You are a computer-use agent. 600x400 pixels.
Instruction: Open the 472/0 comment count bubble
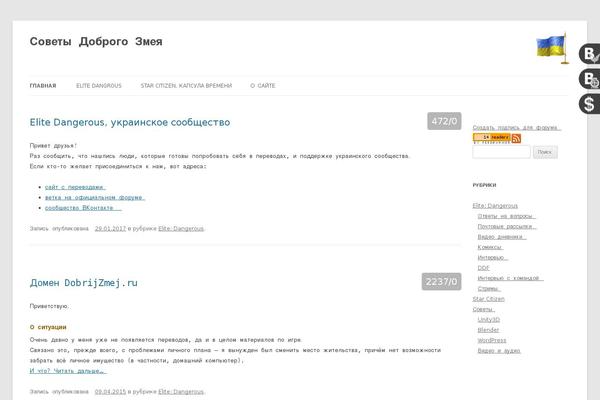point(443,122)
